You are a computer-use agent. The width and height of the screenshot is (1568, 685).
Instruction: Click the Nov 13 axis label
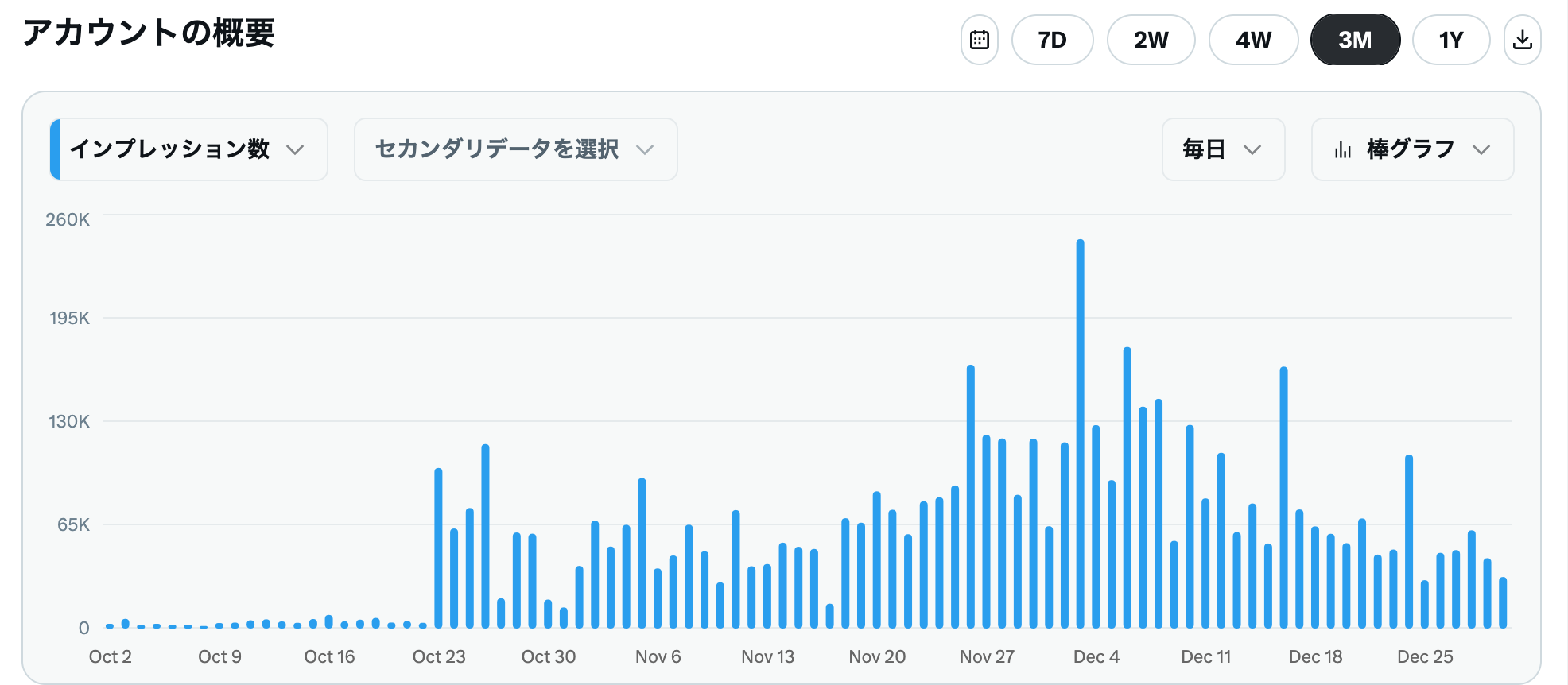coord(767,656)
